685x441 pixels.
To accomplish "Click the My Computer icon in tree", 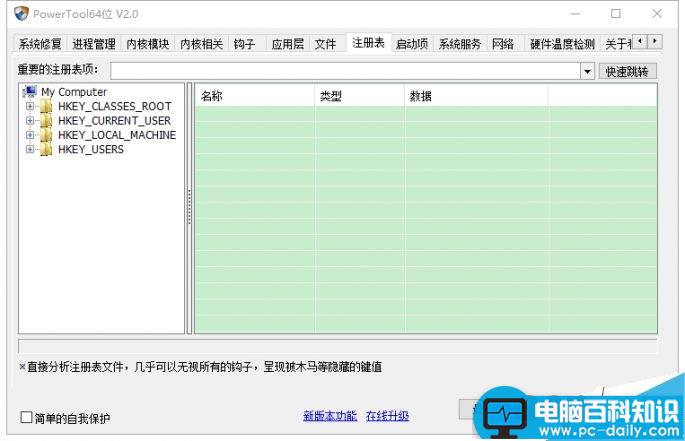I will [30, 91].
